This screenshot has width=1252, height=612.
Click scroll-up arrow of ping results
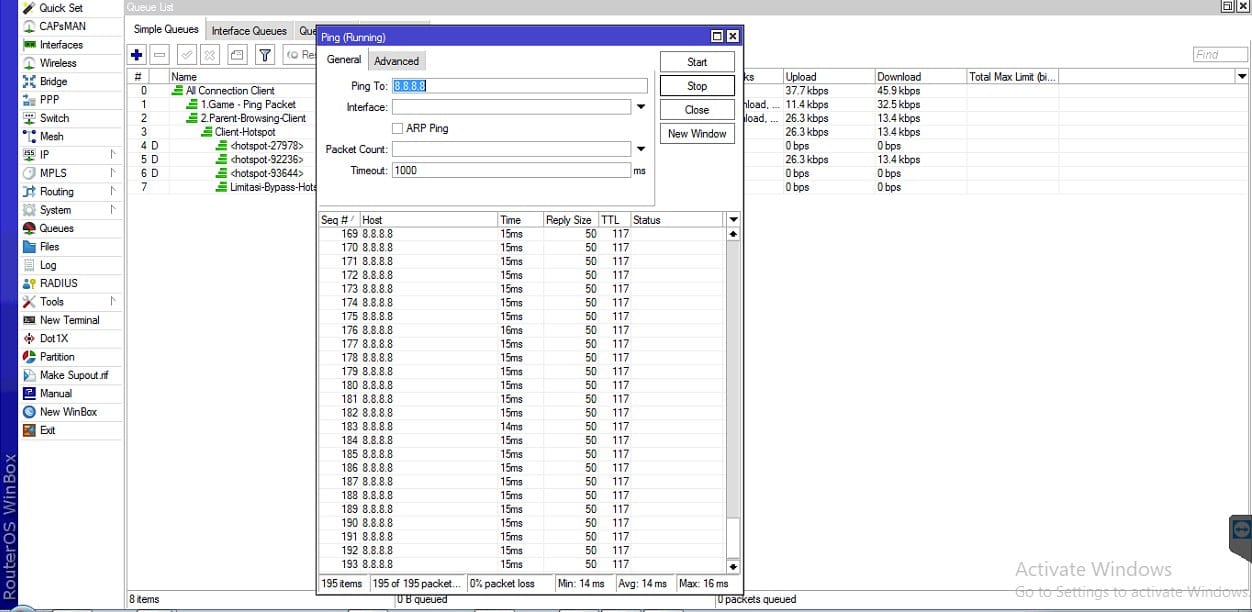(733, 234)
